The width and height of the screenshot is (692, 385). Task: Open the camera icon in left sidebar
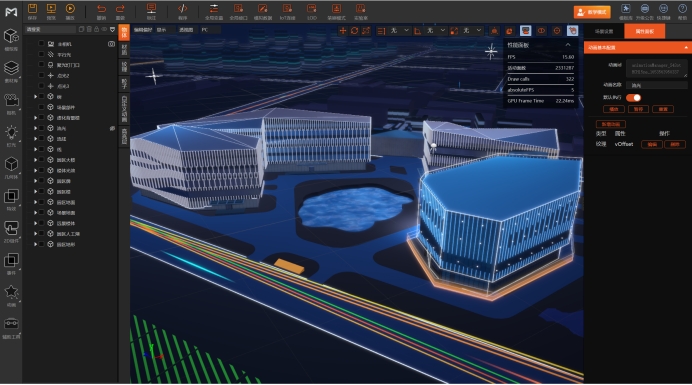coord(11,100)
